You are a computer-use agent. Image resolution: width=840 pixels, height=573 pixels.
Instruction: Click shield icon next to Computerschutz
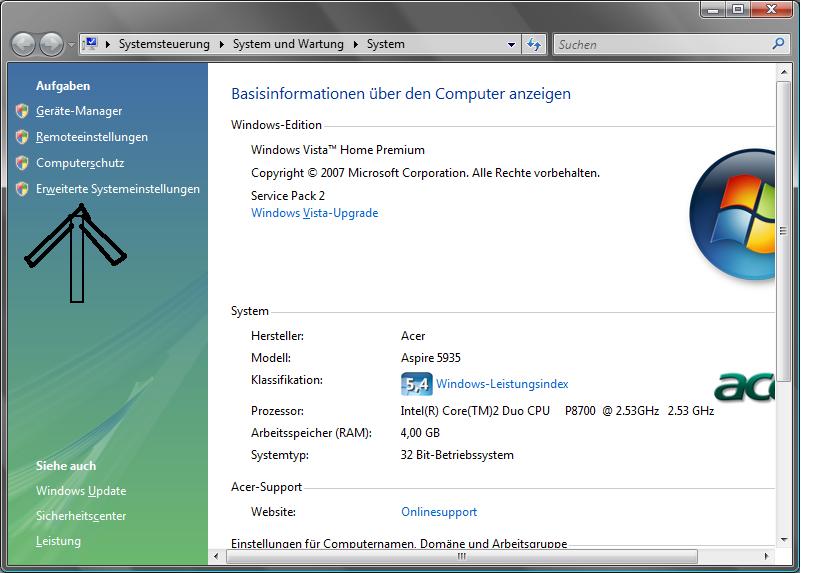tap(22, 163)
